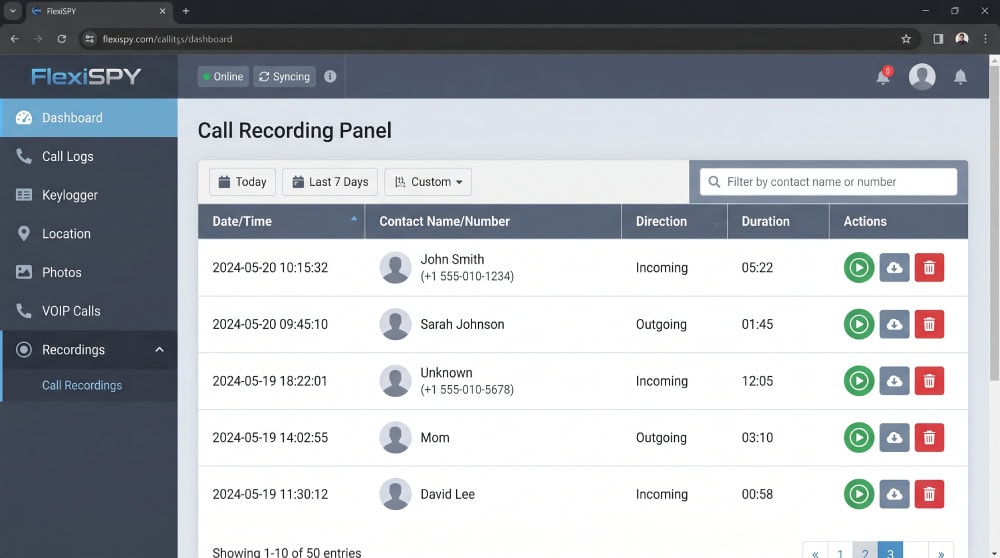Open Location in the sidebar

(x=89, y=234)
